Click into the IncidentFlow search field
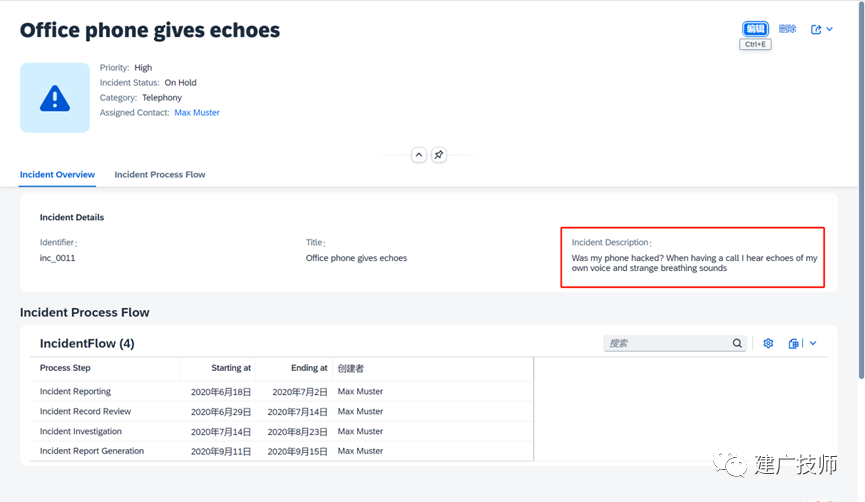The width and height of the screenshot is (865, 502). (x=668, y=343)
